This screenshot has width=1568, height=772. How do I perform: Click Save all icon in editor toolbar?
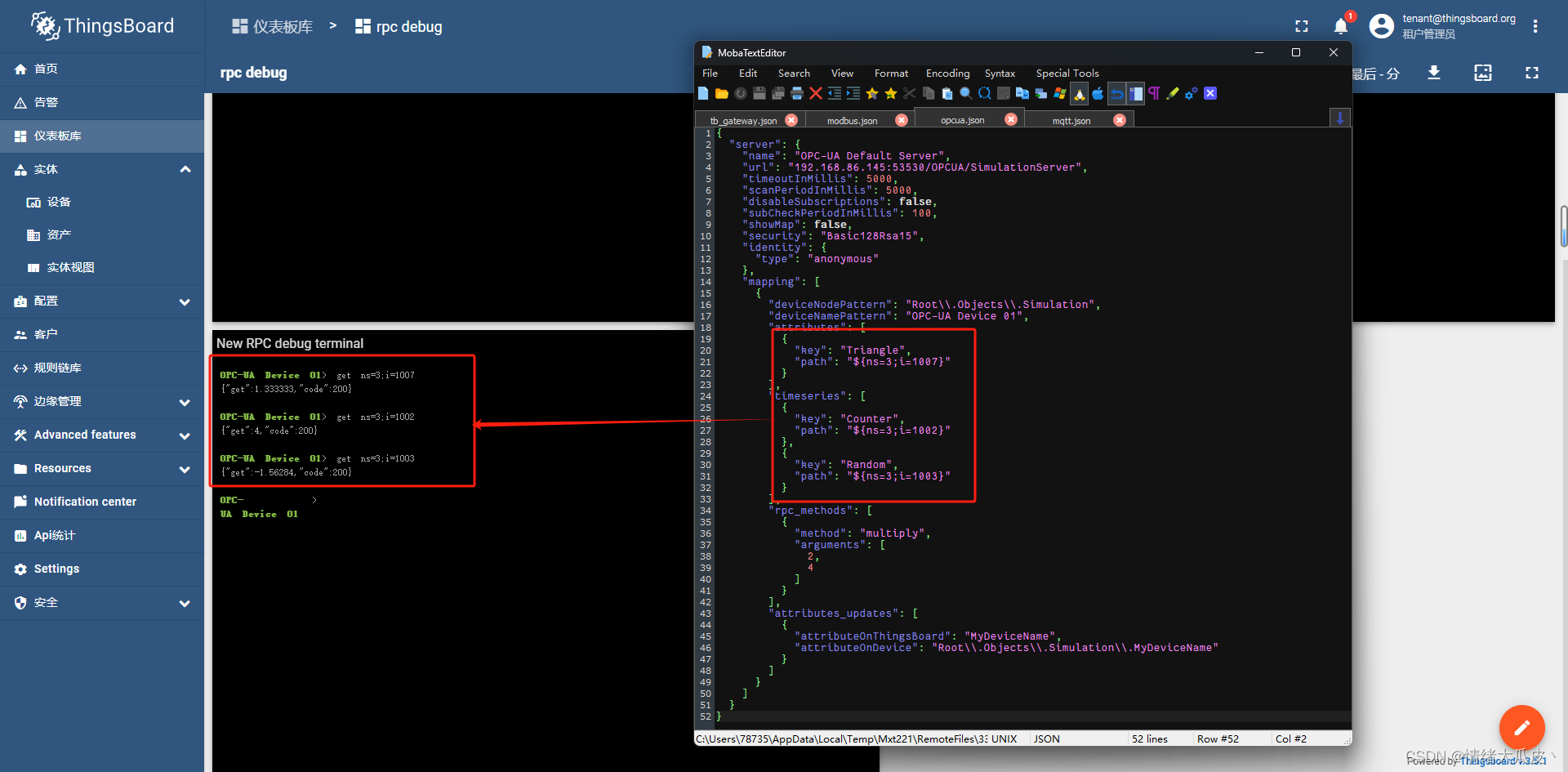(x=778, y=93)
